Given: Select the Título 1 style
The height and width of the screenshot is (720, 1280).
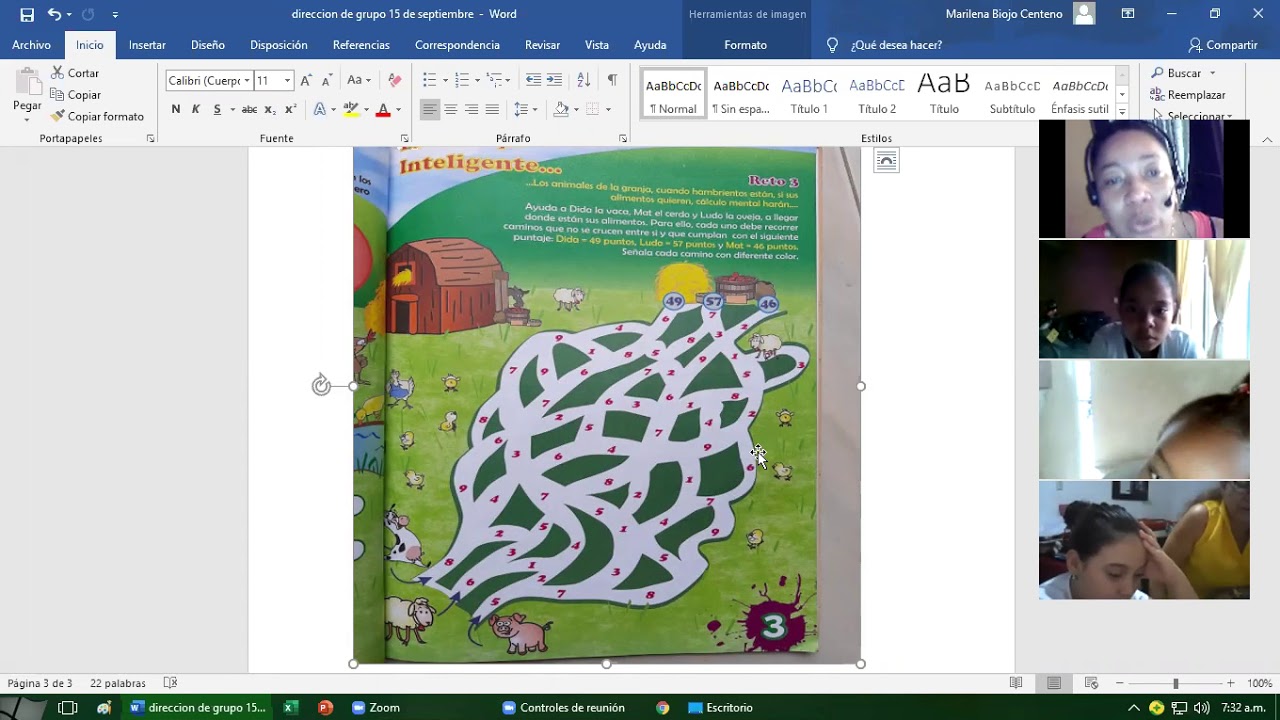Looking at the screenshot, I should 809,93.
